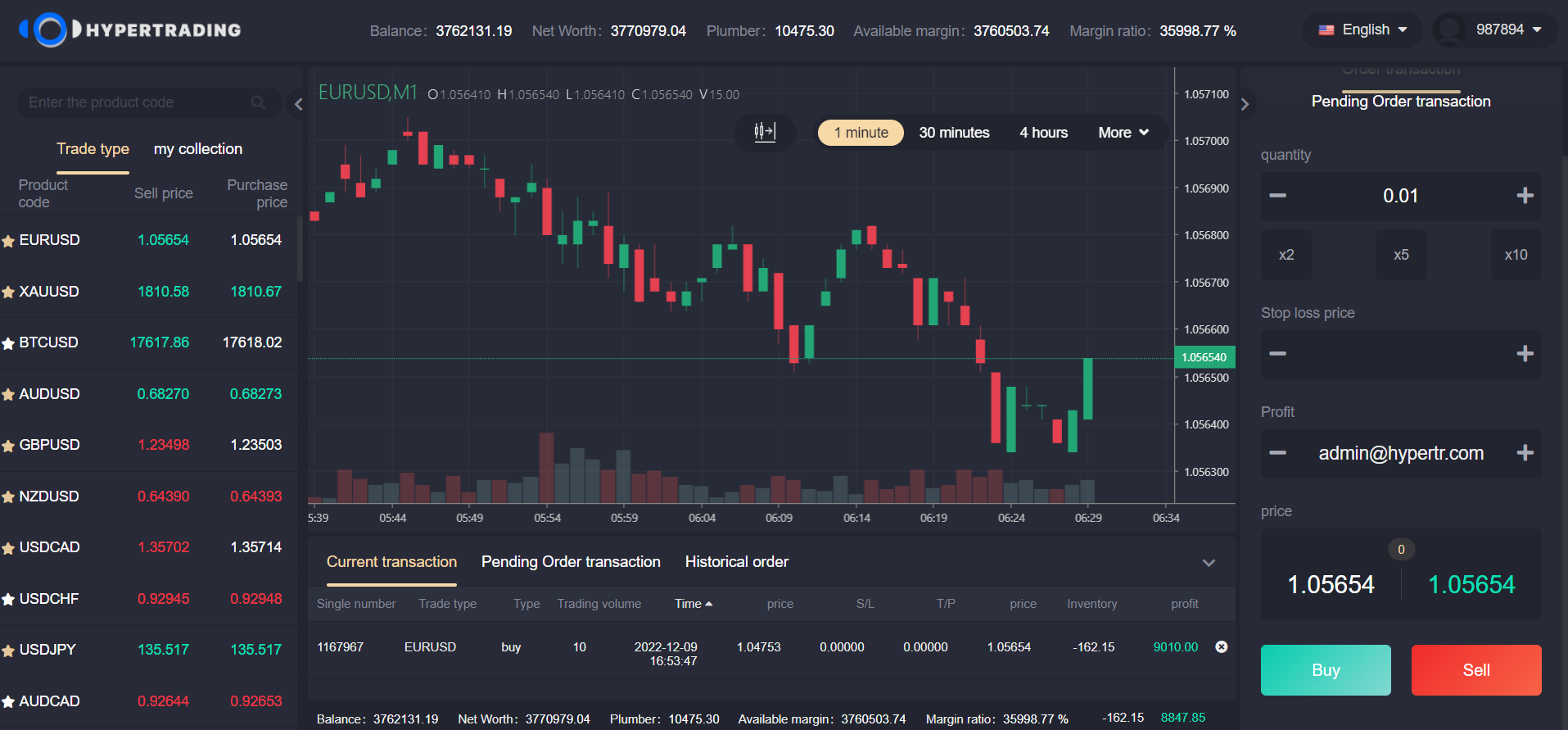
Task: Select the BTCUSD product row
Action: 147,343
